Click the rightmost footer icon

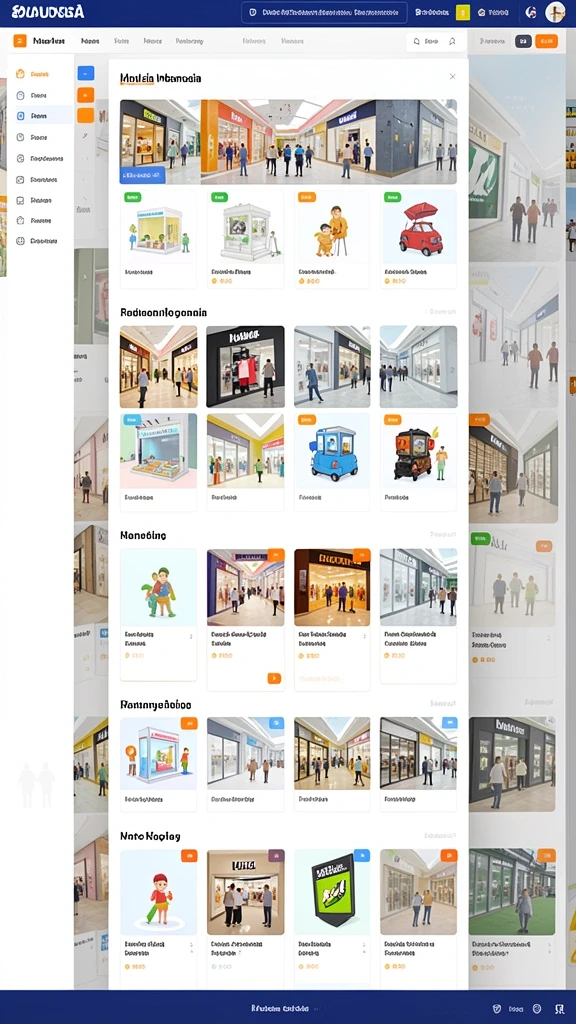tap(559, 1008)
